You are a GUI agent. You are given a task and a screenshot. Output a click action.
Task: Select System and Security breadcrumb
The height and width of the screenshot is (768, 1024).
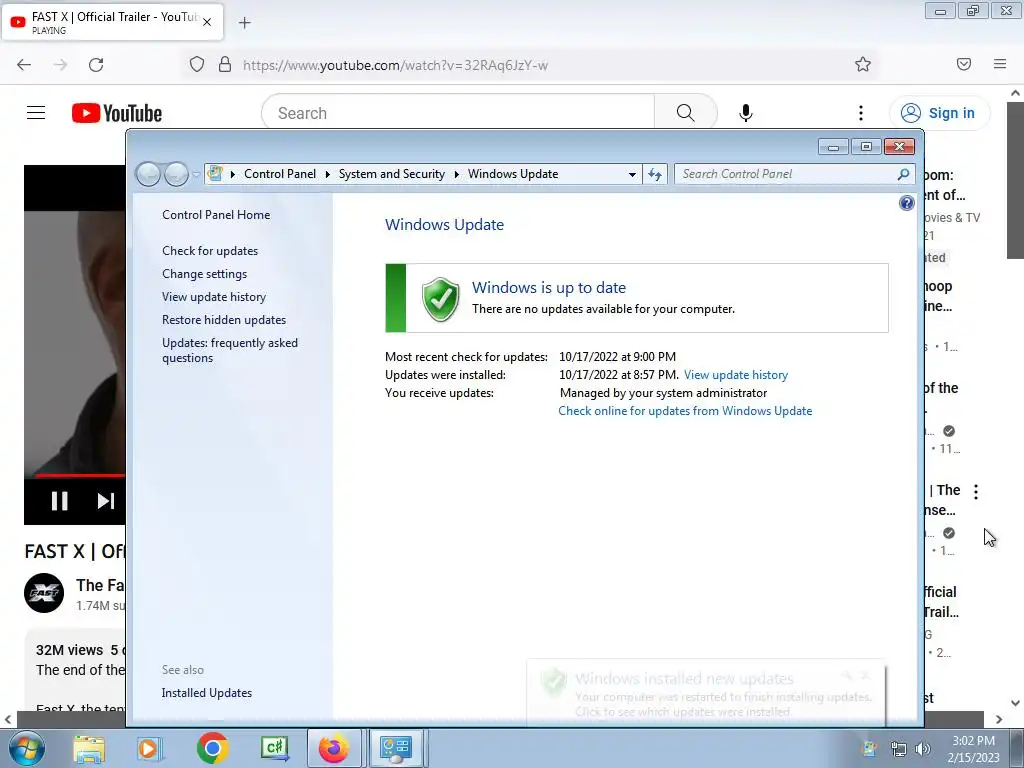pos(391,174)
